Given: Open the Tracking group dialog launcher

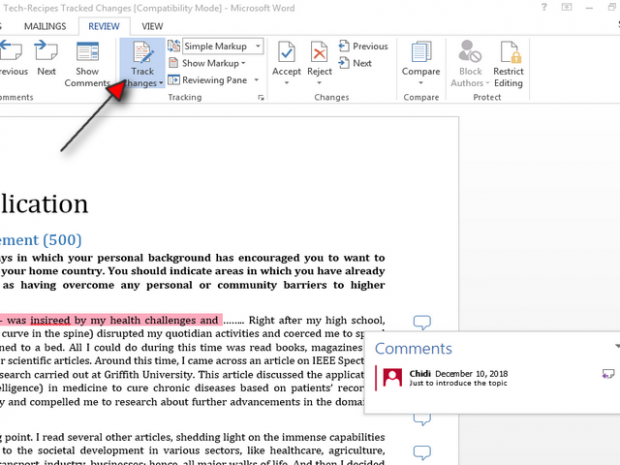Looking at the screenshot, I should 261,98.
